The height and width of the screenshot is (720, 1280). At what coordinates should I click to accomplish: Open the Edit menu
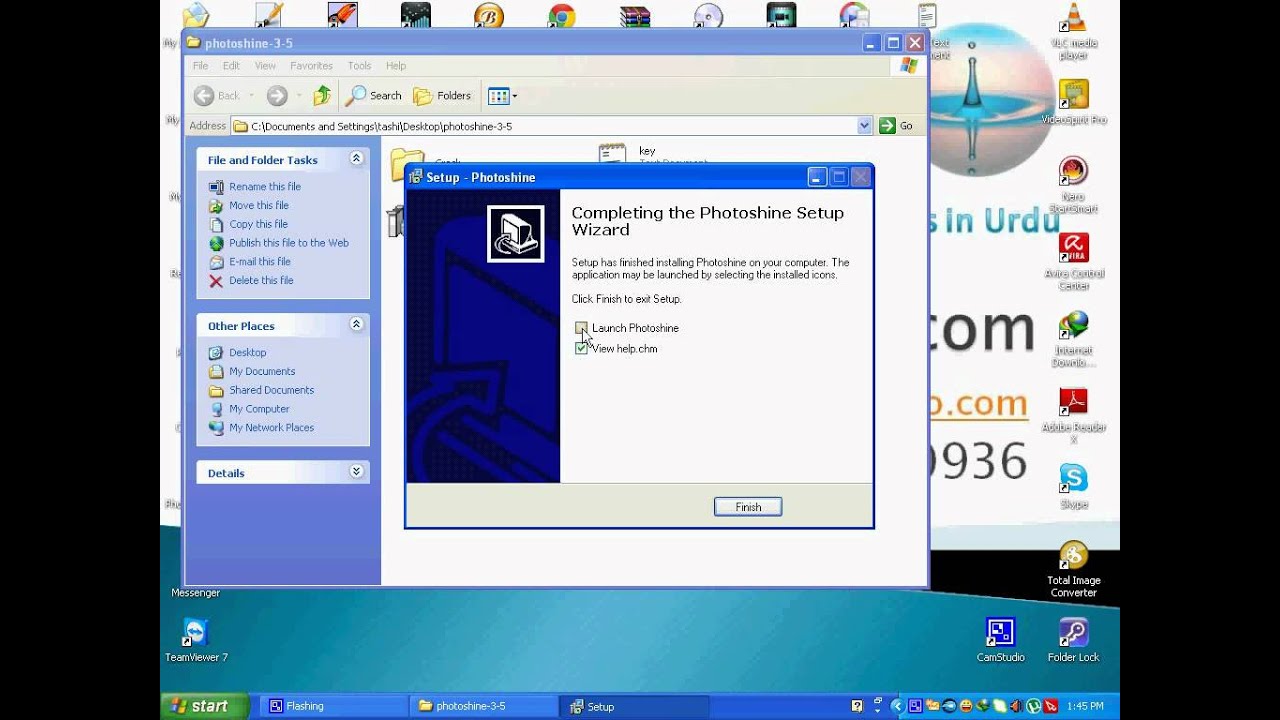coord(231,66)
